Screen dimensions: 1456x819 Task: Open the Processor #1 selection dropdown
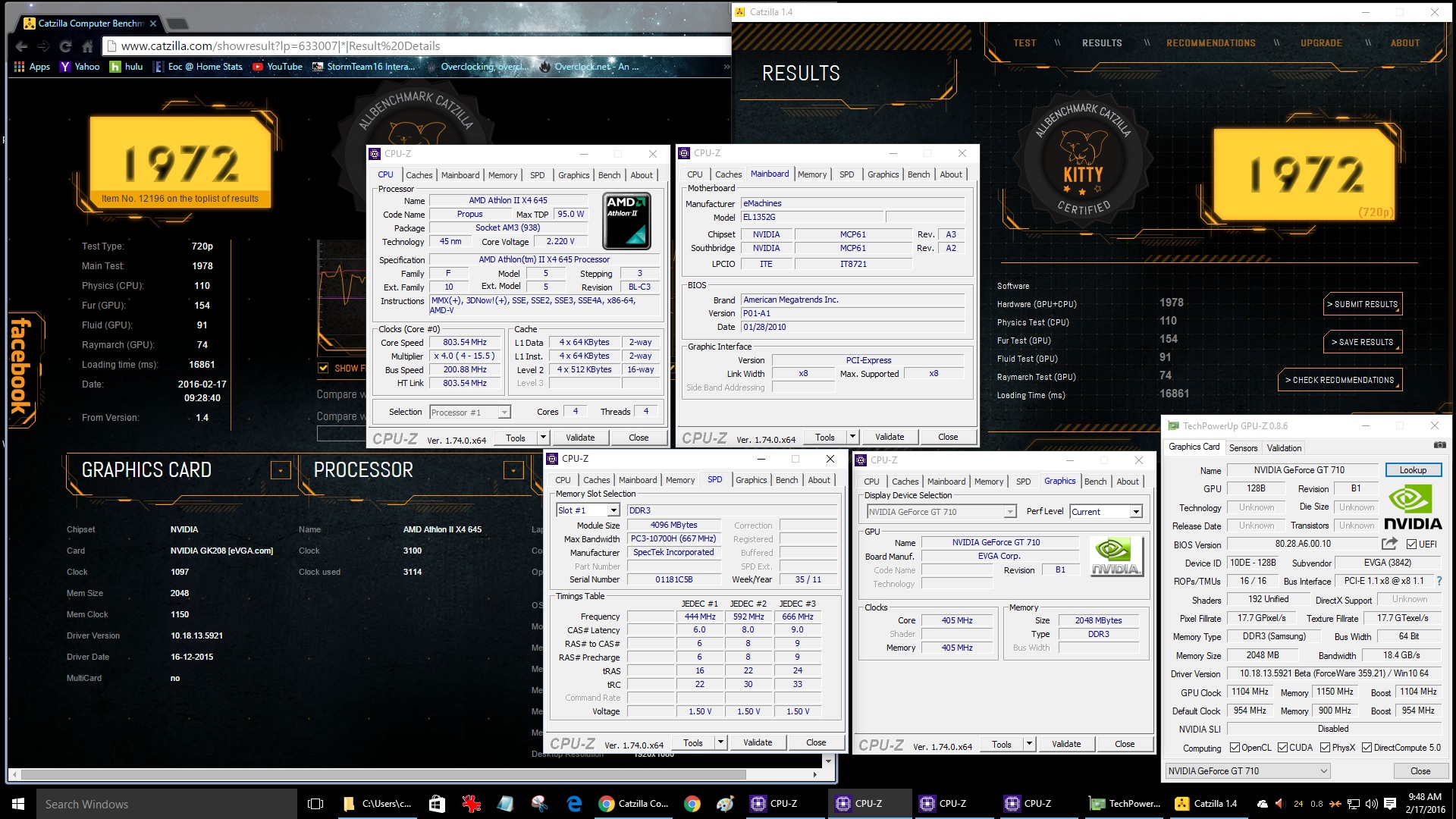coord(470,413)
